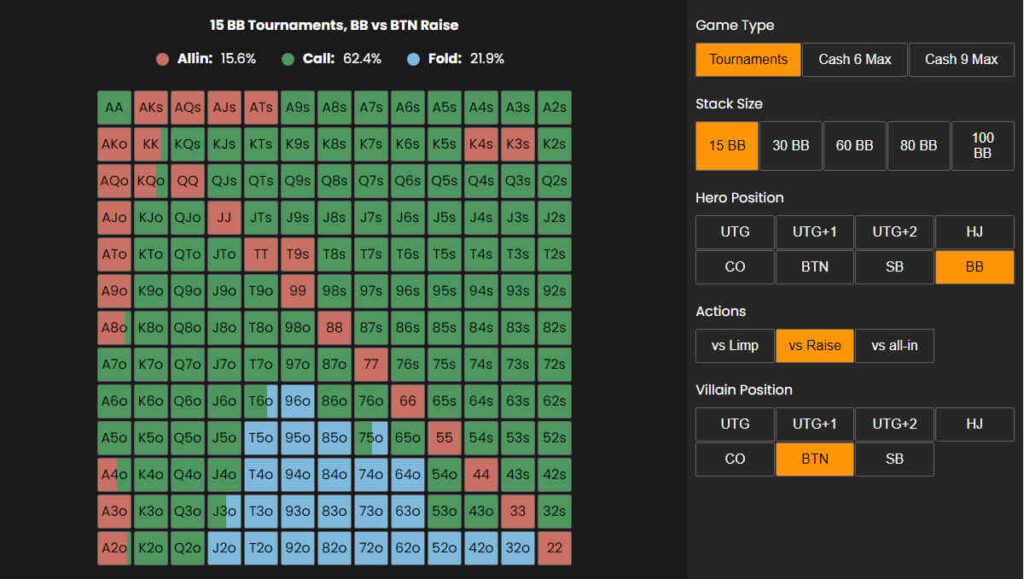Select the AKs hand cell

click(151, 107)
